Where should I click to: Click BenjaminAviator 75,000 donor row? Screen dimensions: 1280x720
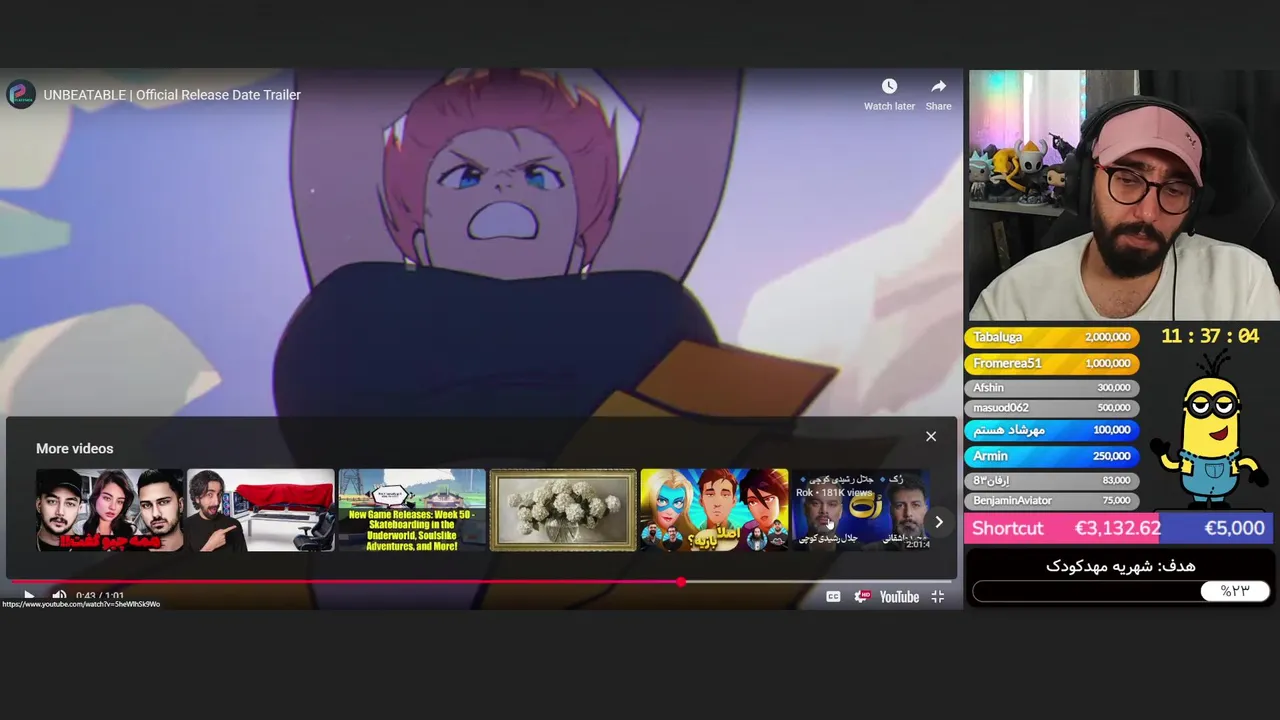pyautogui.click(x=1051, y=501)
